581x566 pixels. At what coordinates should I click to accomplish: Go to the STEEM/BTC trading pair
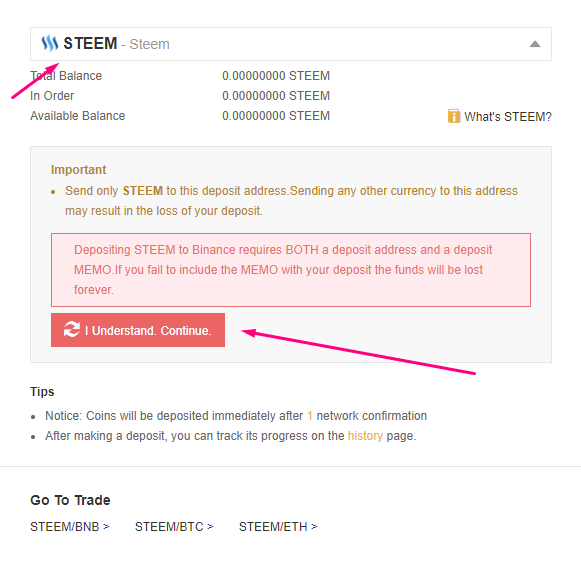pos(174,526)
